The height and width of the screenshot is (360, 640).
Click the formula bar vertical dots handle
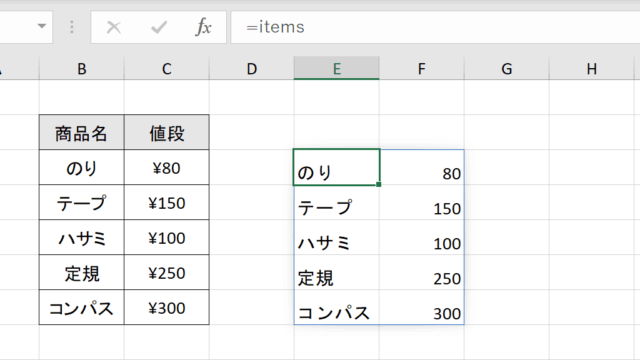[x=71, y=27]
